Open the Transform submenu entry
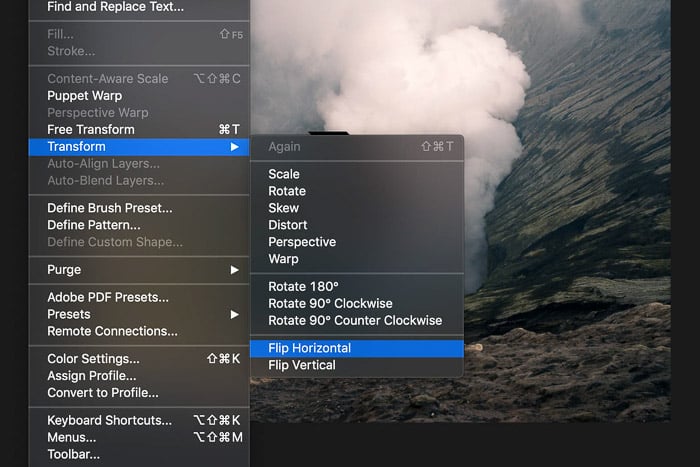This screenshot has width=700, height=467. (x=139, y=147)
